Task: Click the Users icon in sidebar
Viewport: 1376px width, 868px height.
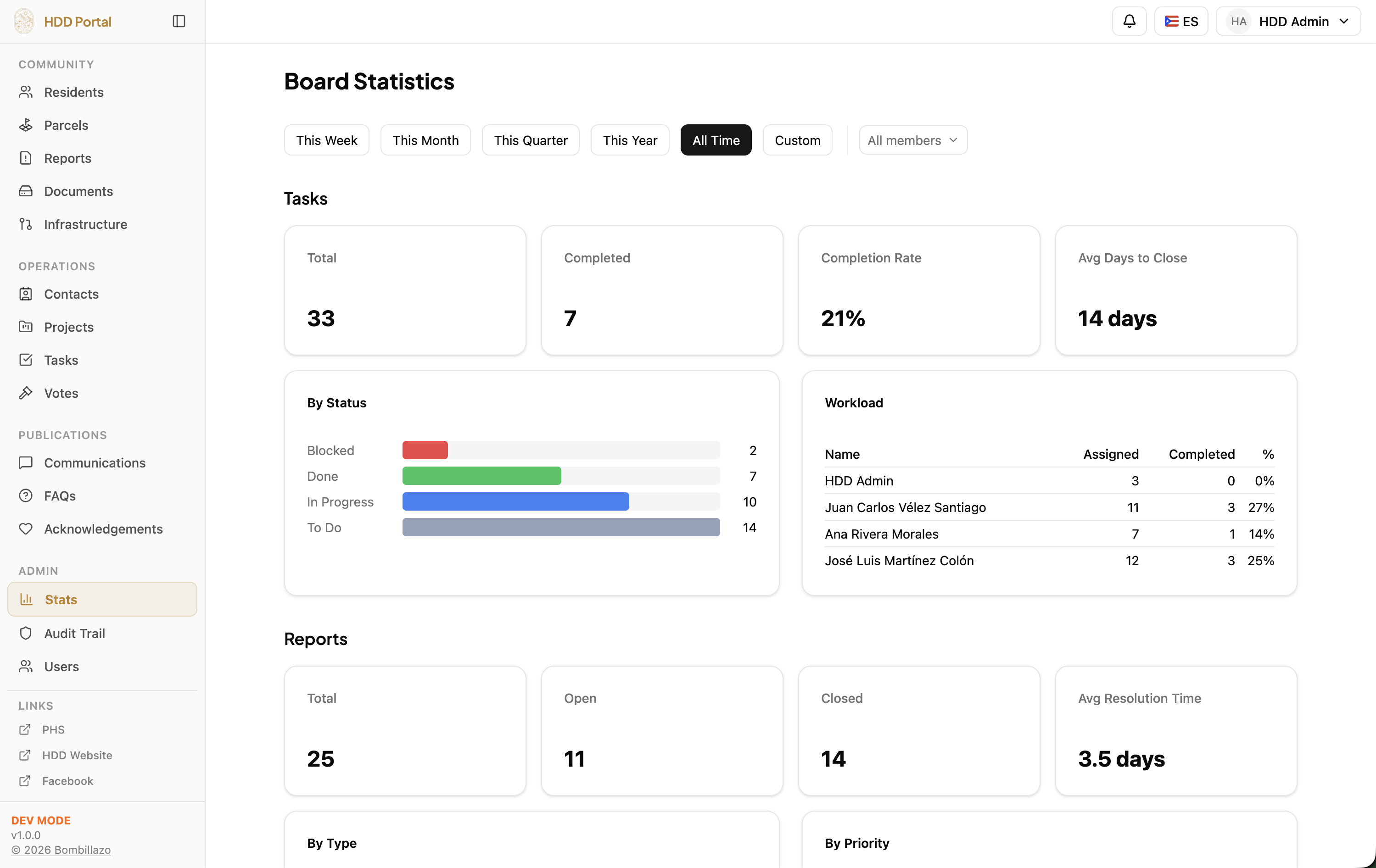Action: tap(26, 667)
